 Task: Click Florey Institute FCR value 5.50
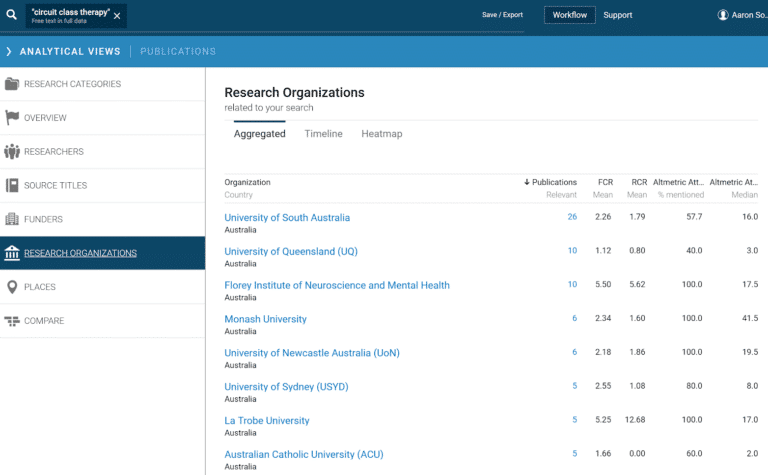pyautogui.click(x=603, y=284)
